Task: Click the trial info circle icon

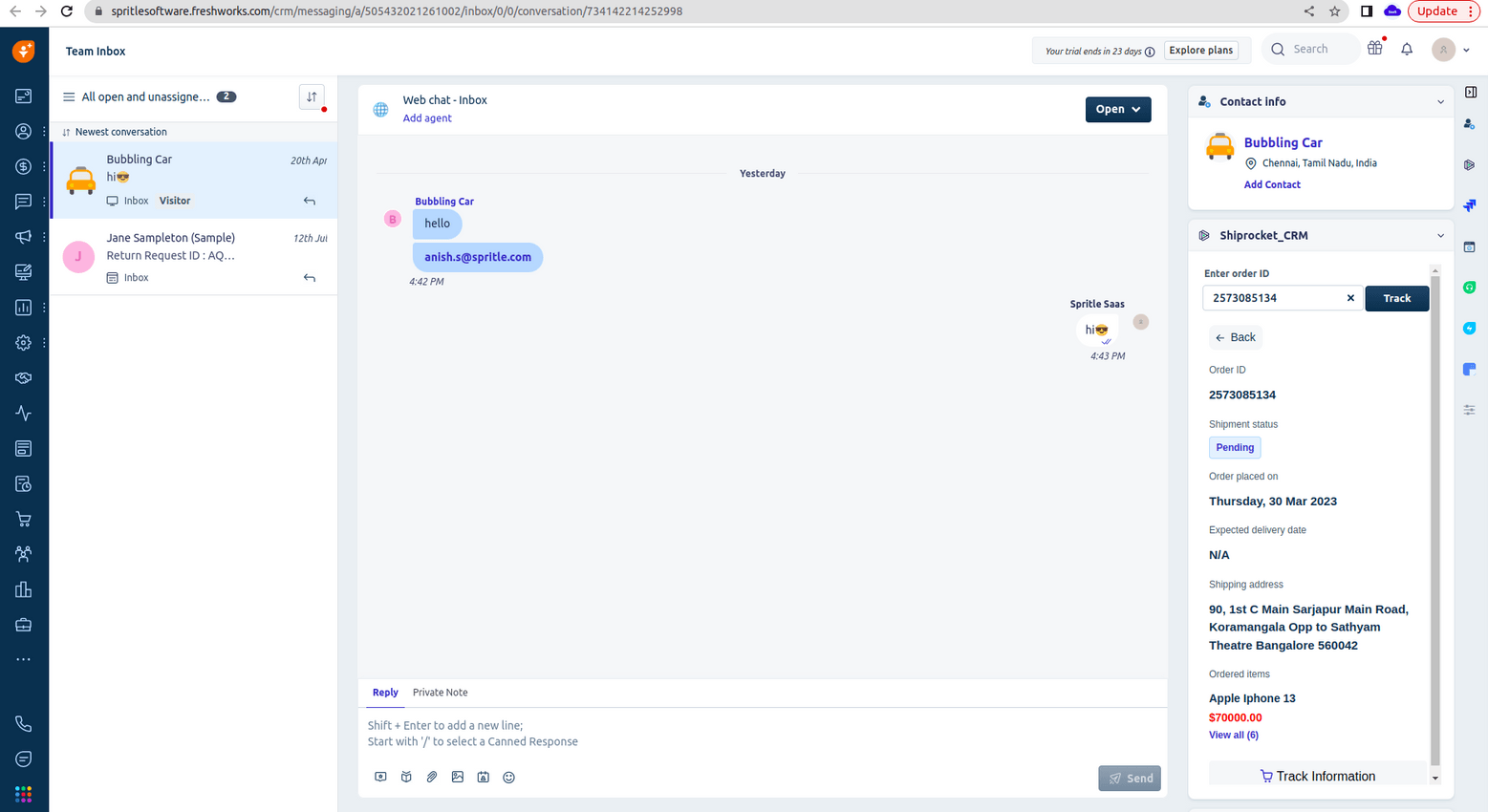Action: point(1150,52)
